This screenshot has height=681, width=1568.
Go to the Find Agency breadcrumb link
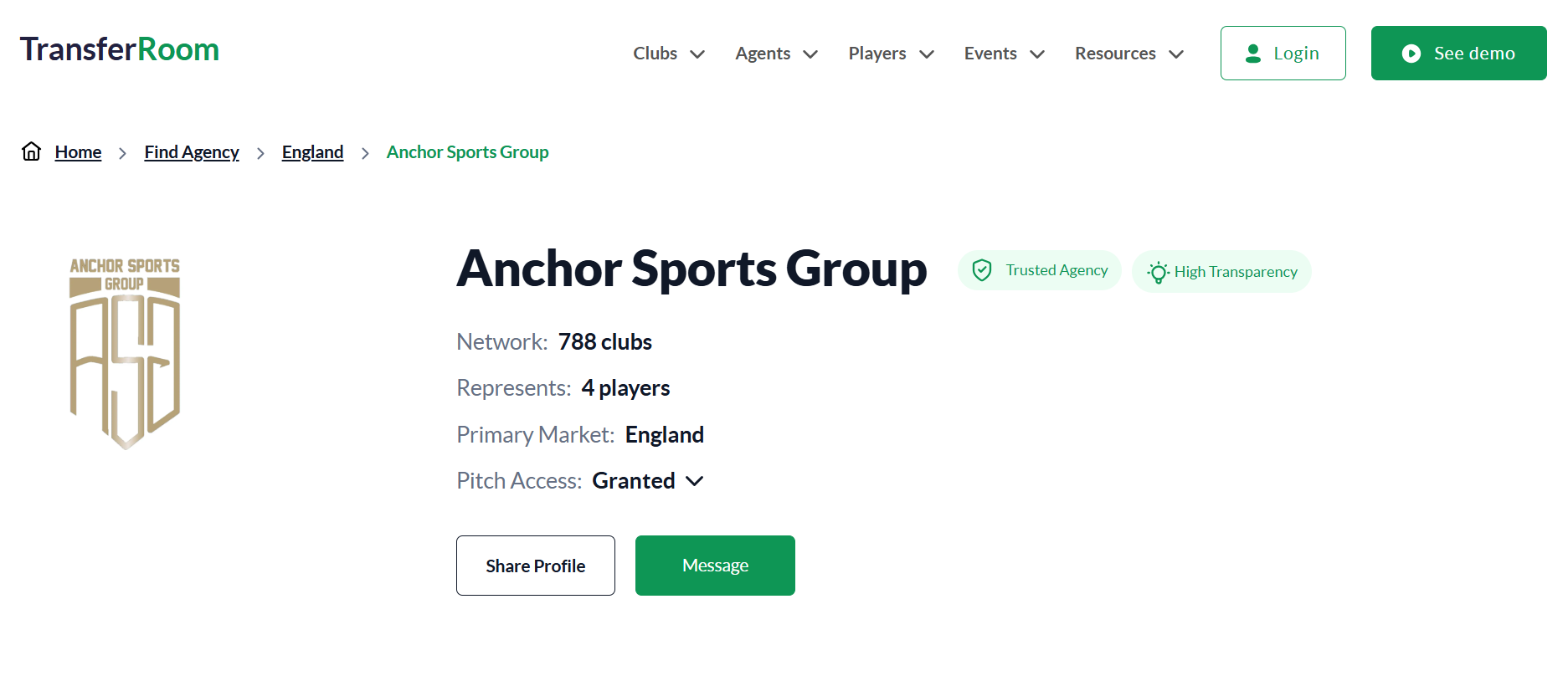click(192, 152)
